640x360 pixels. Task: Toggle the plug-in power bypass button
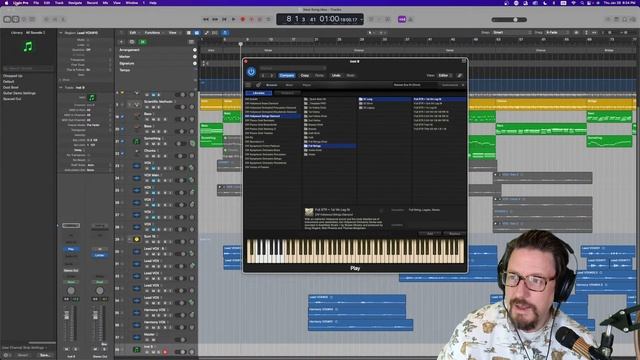(251, 72)
